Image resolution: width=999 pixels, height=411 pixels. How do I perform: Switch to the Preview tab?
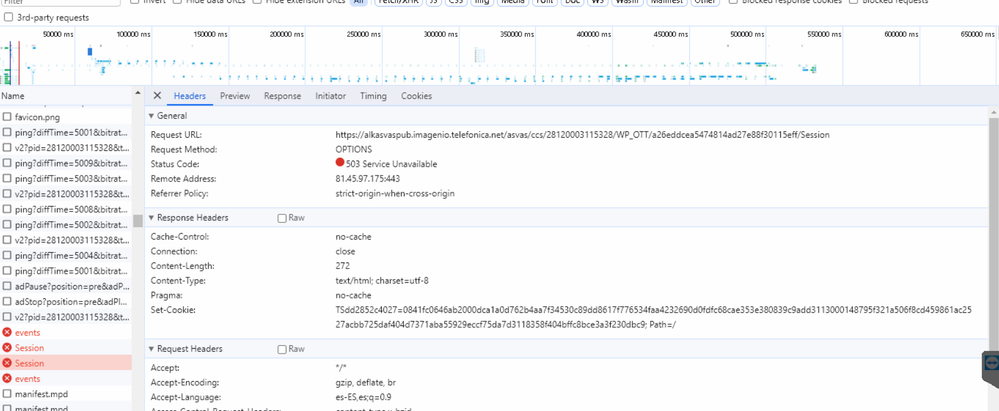pos(235,96)
